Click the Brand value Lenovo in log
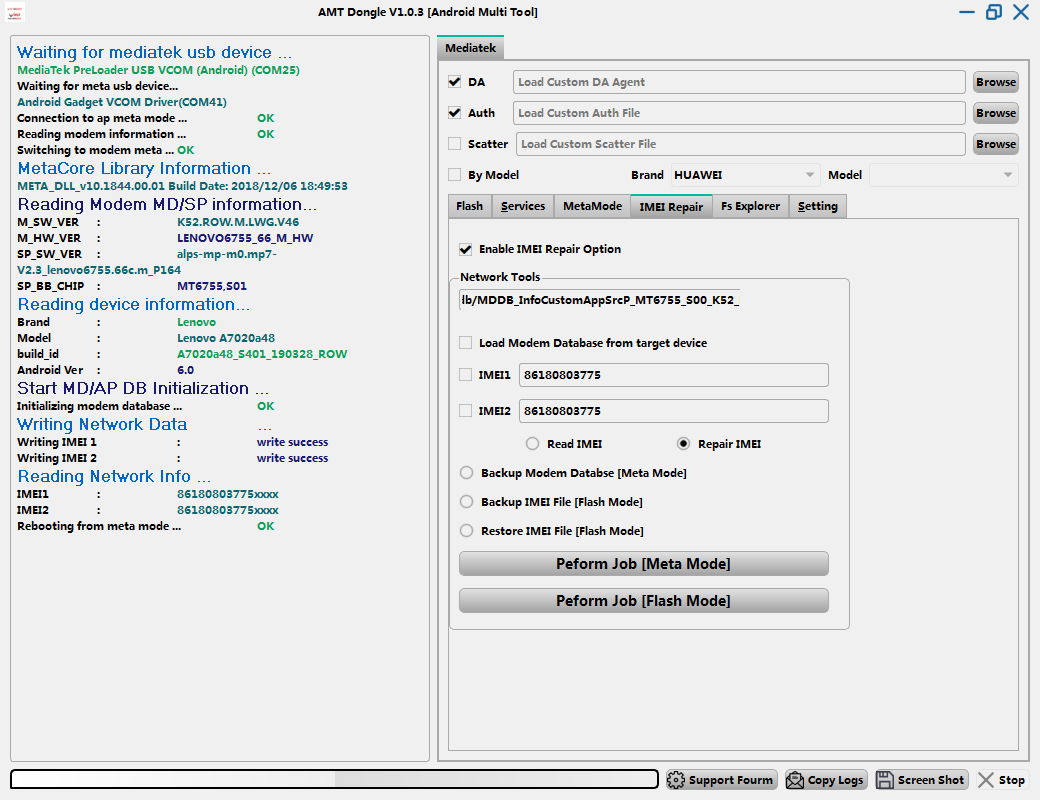1040x800 pixels. [x=196, y=322]
